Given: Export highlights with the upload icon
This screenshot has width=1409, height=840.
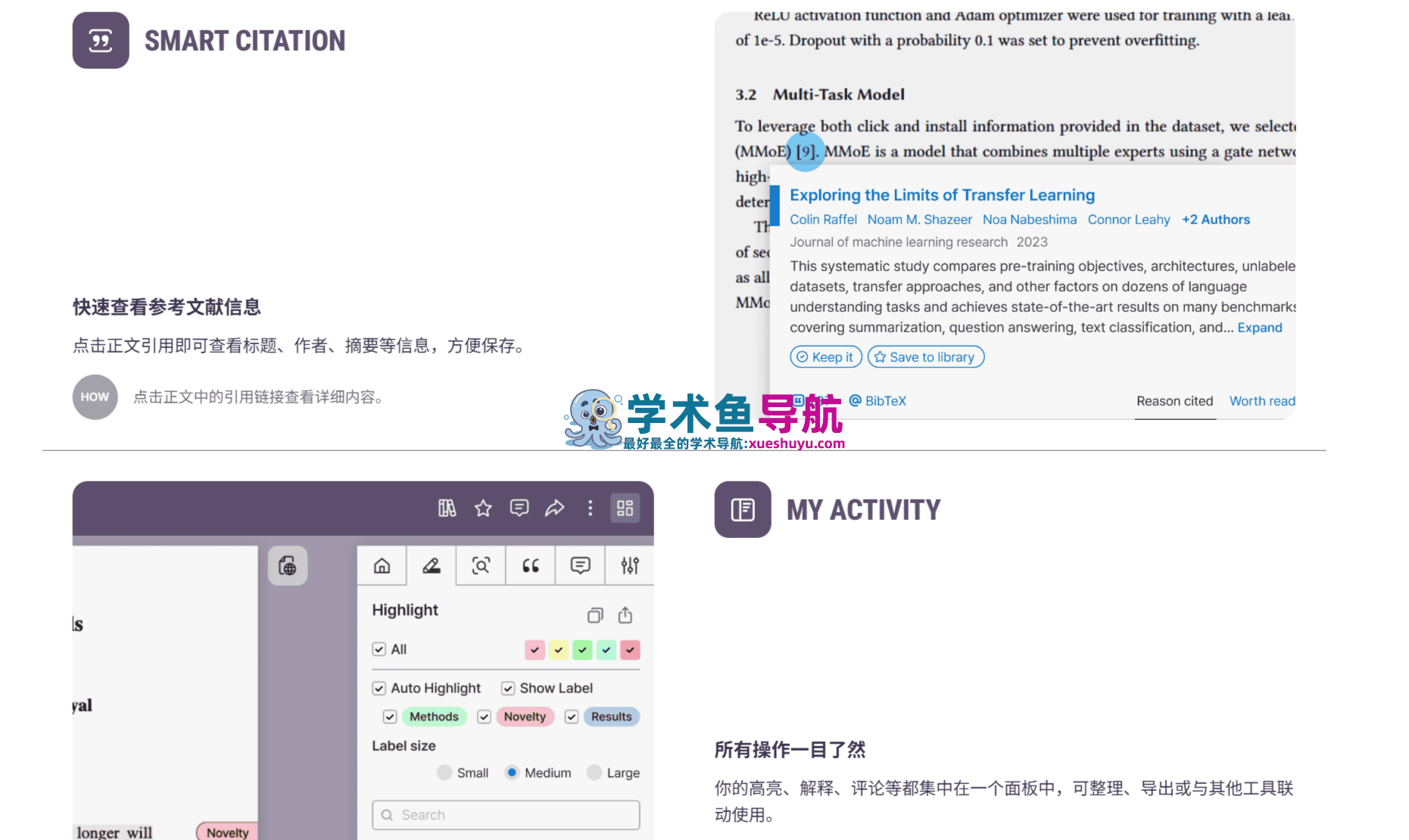Looking at the screenshot, I should click(x=625, y=615).
